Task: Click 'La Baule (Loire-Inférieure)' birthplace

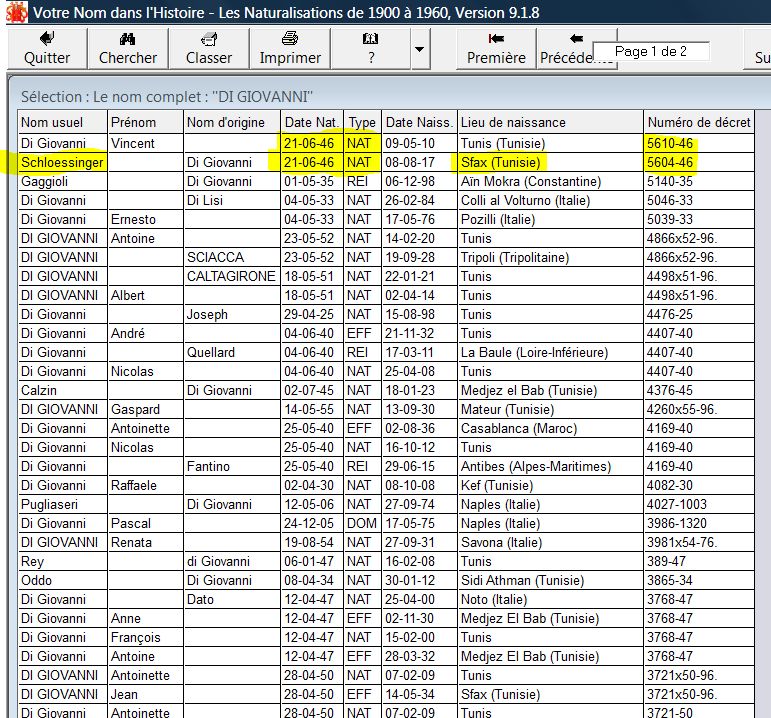Action: [x=550, y=353]
